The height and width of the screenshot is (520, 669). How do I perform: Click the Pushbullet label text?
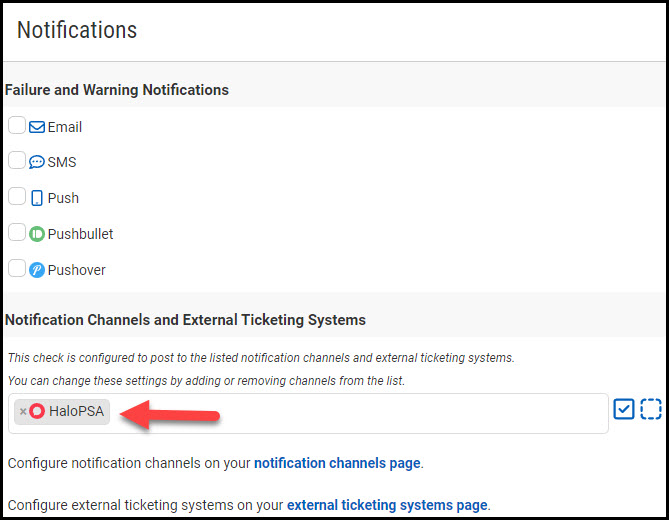pyautogui.click(x=81, y=234)
